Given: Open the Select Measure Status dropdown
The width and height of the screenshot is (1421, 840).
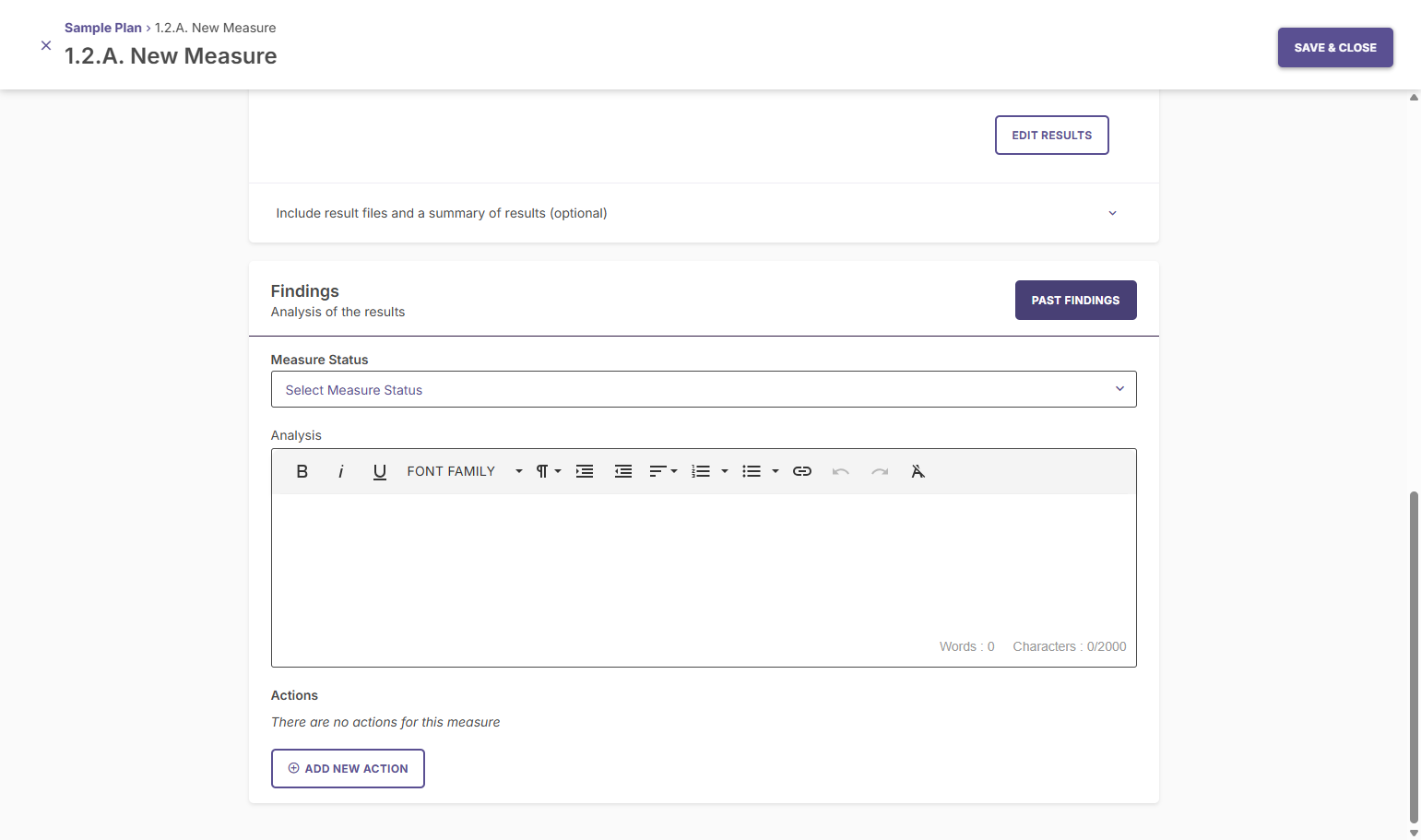Looking at the screenshot, I should click(704, 389).
